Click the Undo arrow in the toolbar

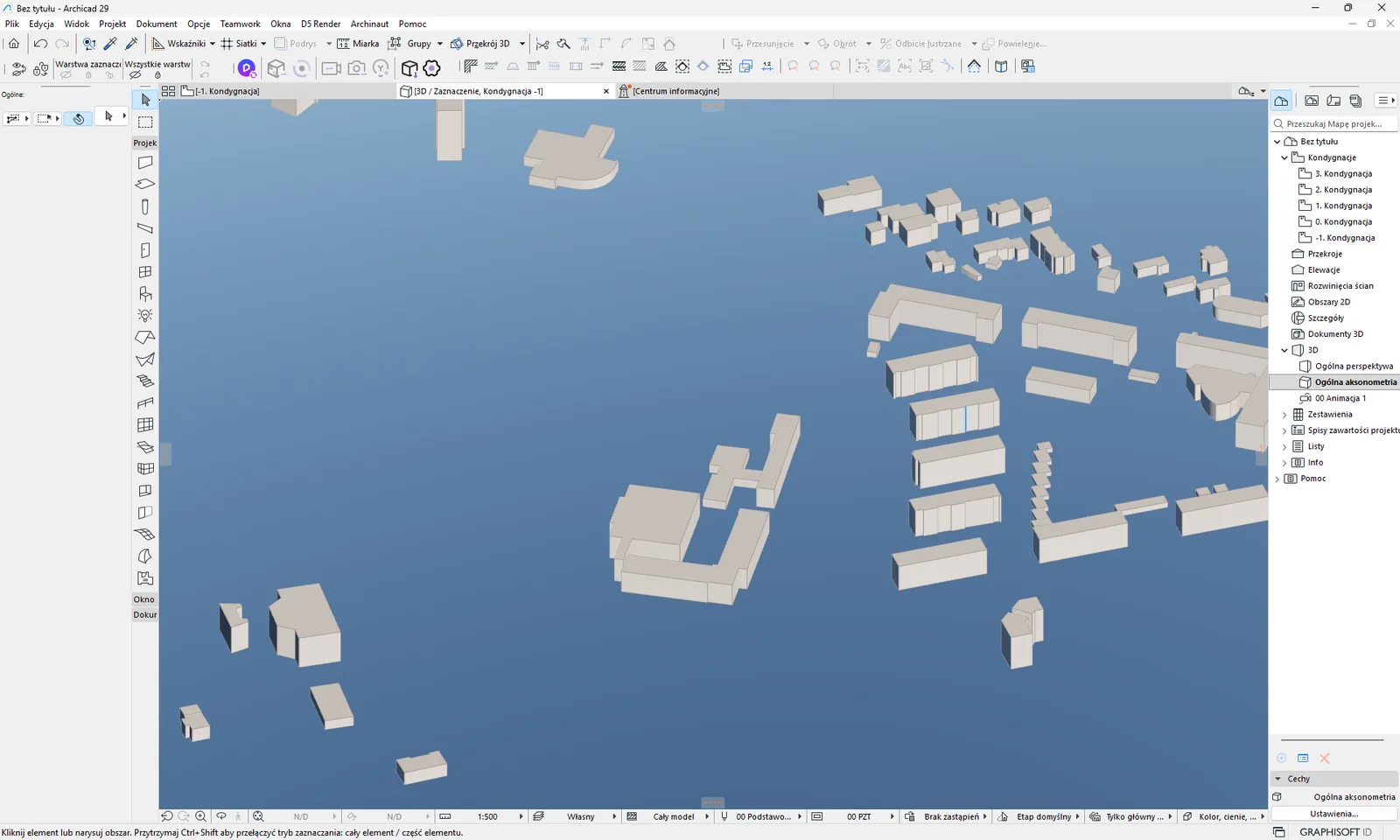click(40, 44)
